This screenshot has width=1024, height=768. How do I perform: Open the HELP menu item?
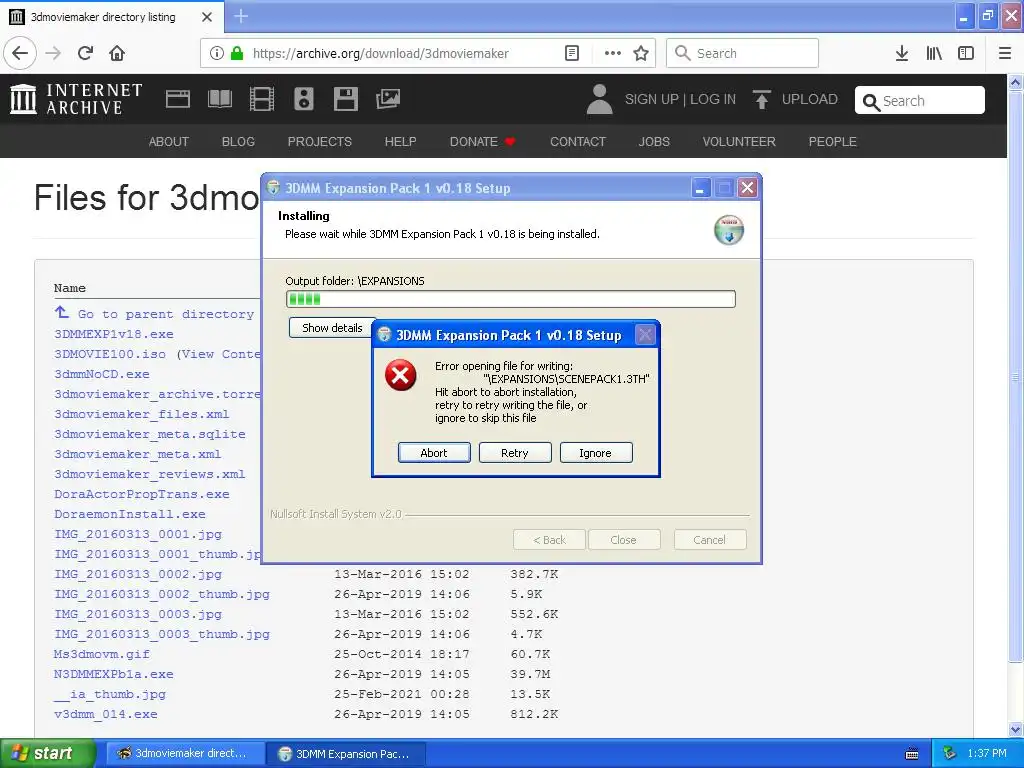pyautogui.click(x=400, y=142)
